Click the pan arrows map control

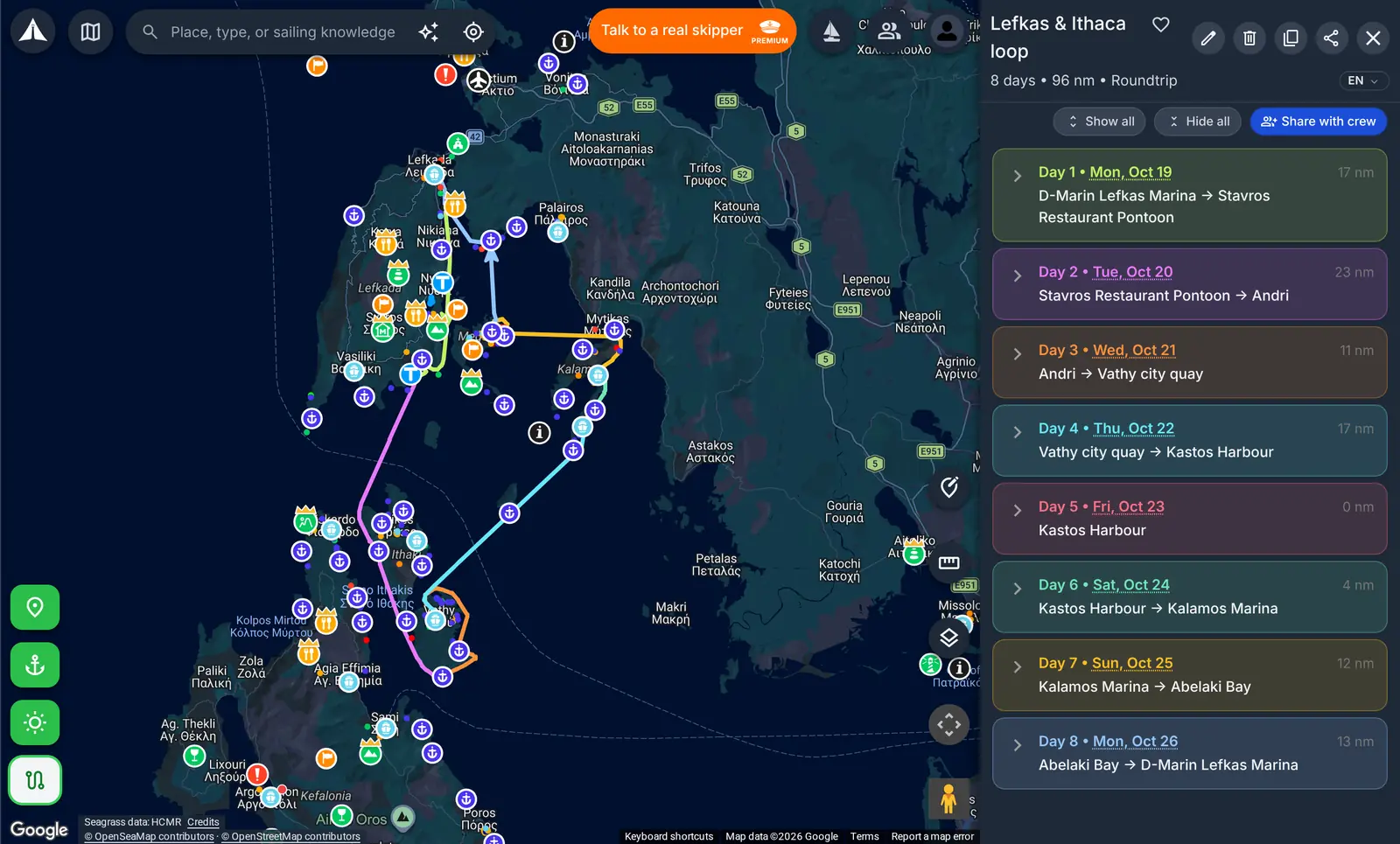[949, 724]
